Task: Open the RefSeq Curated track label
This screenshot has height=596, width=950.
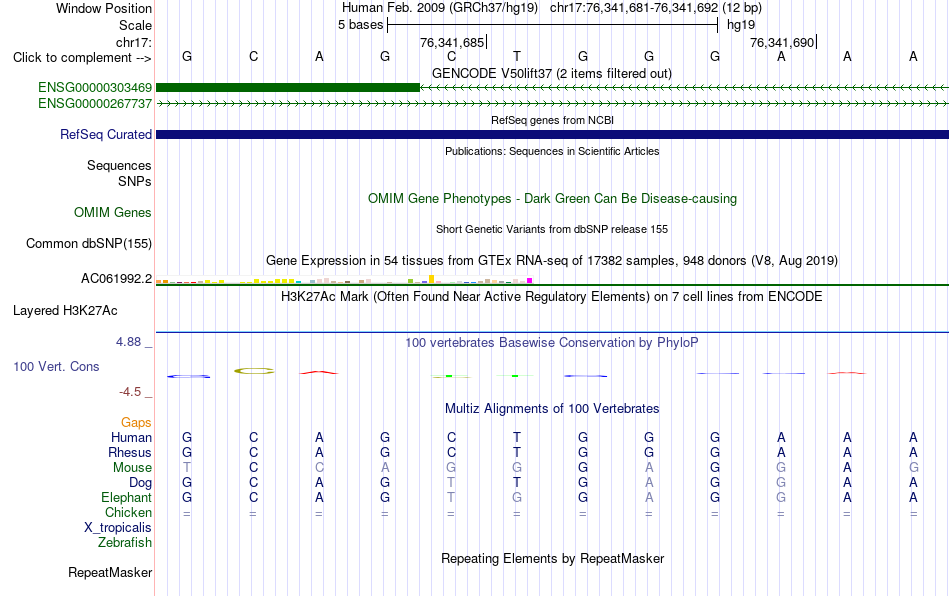Action: click(x=106, y=134)
